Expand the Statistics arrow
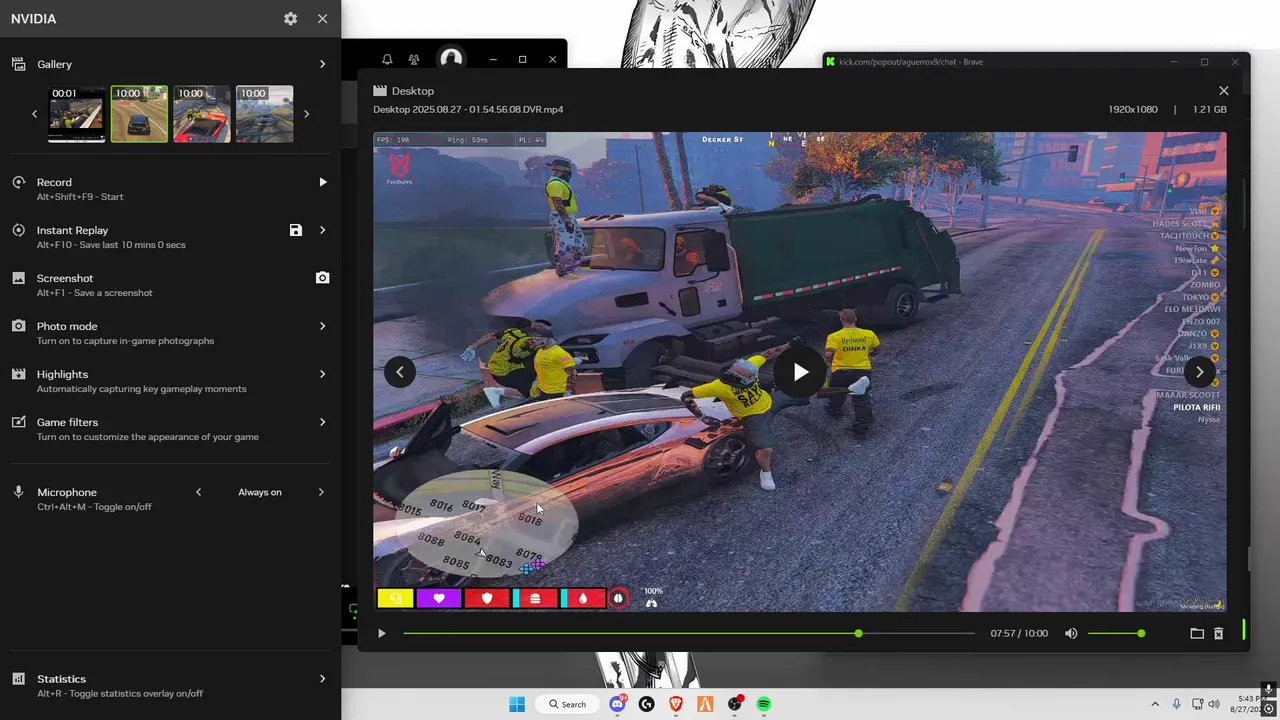This screenshot has width=1280, height=720. tap(322, 679)
